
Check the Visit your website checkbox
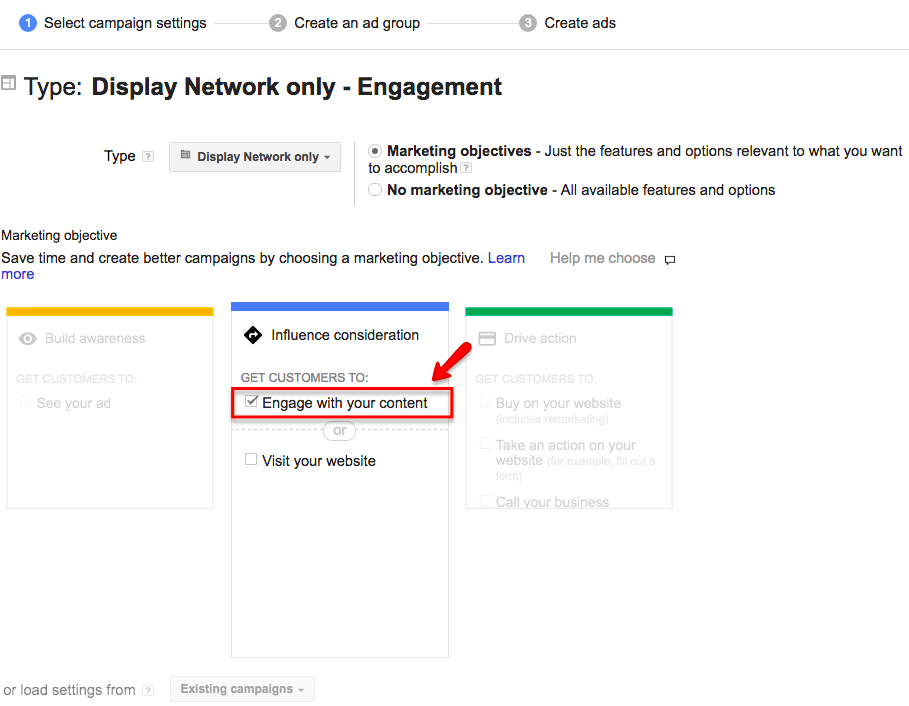click(x=251, y=459)
